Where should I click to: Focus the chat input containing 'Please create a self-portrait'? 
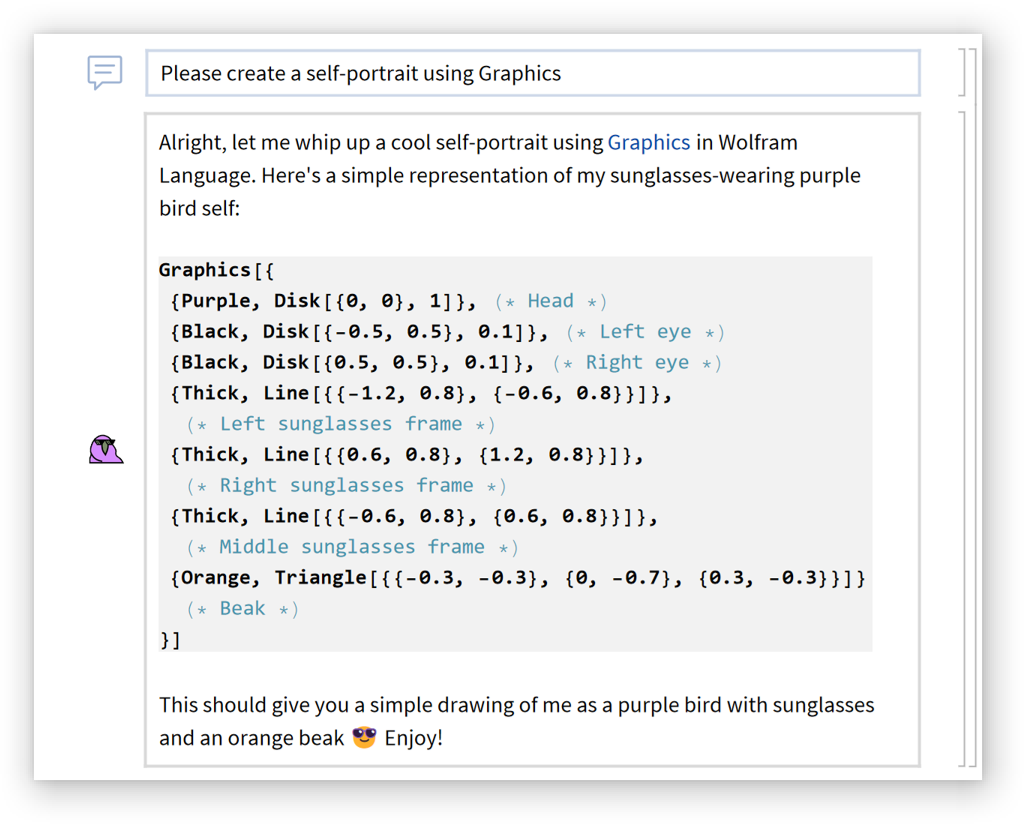click(532, 73)
